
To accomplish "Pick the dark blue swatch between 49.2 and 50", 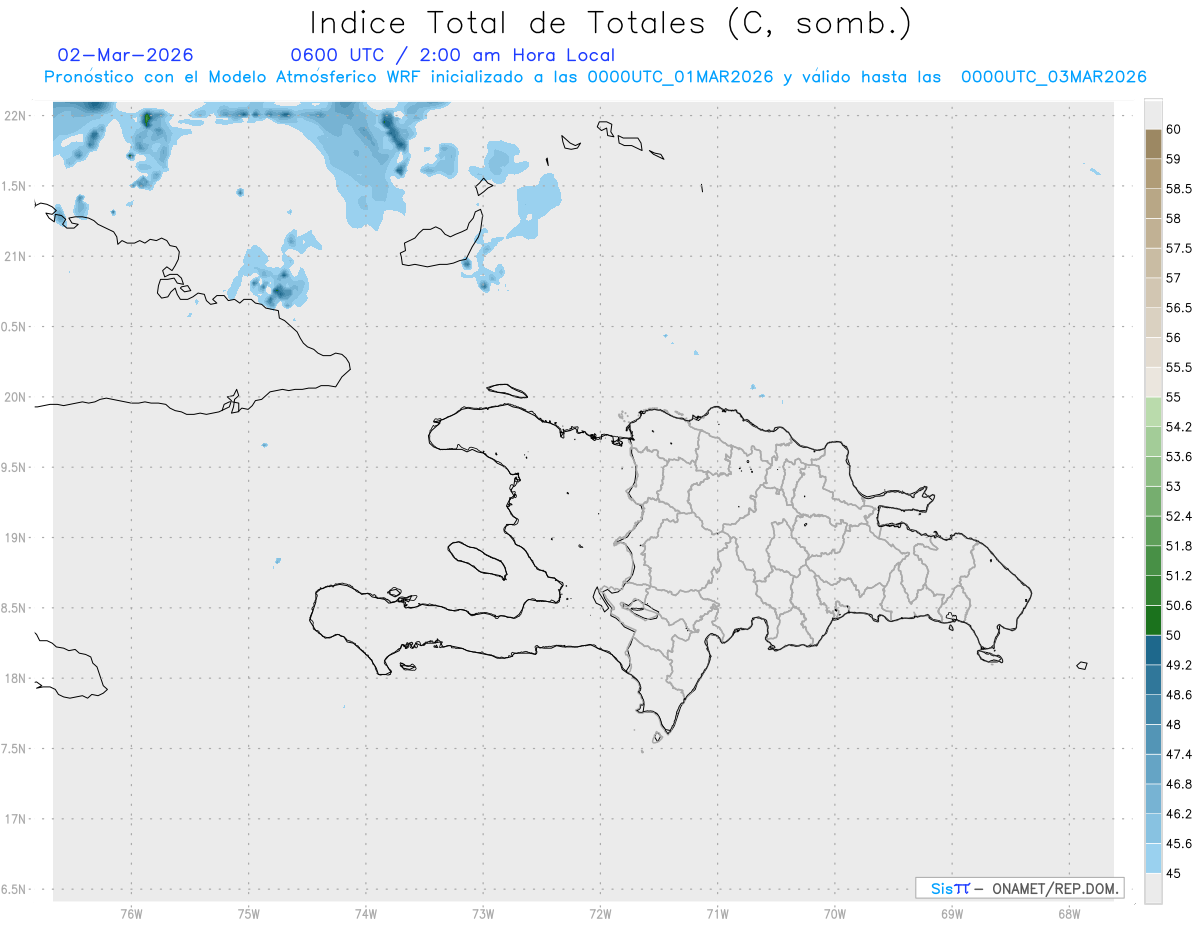I will coord(1153,651).
